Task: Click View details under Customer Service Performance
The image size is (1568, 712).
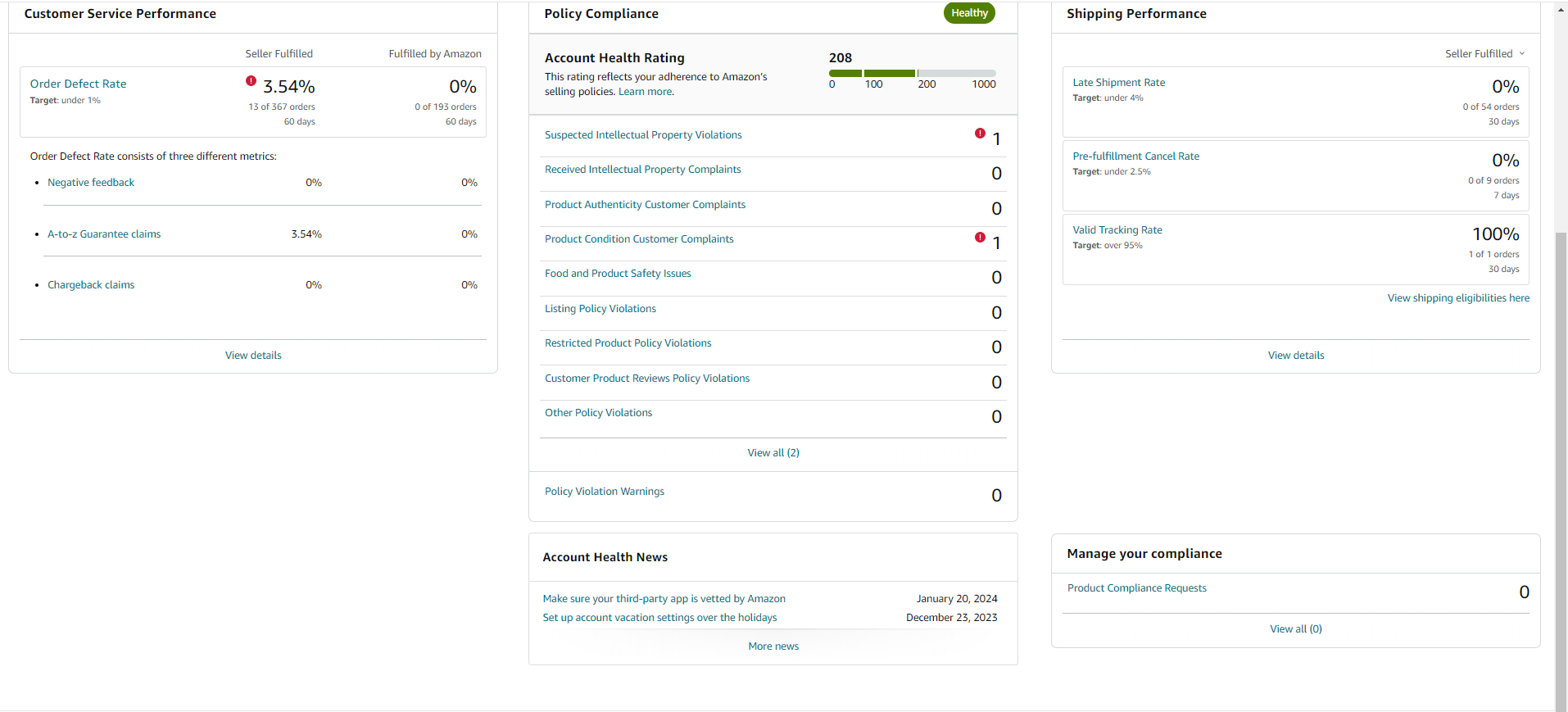Action: [253, 356]
